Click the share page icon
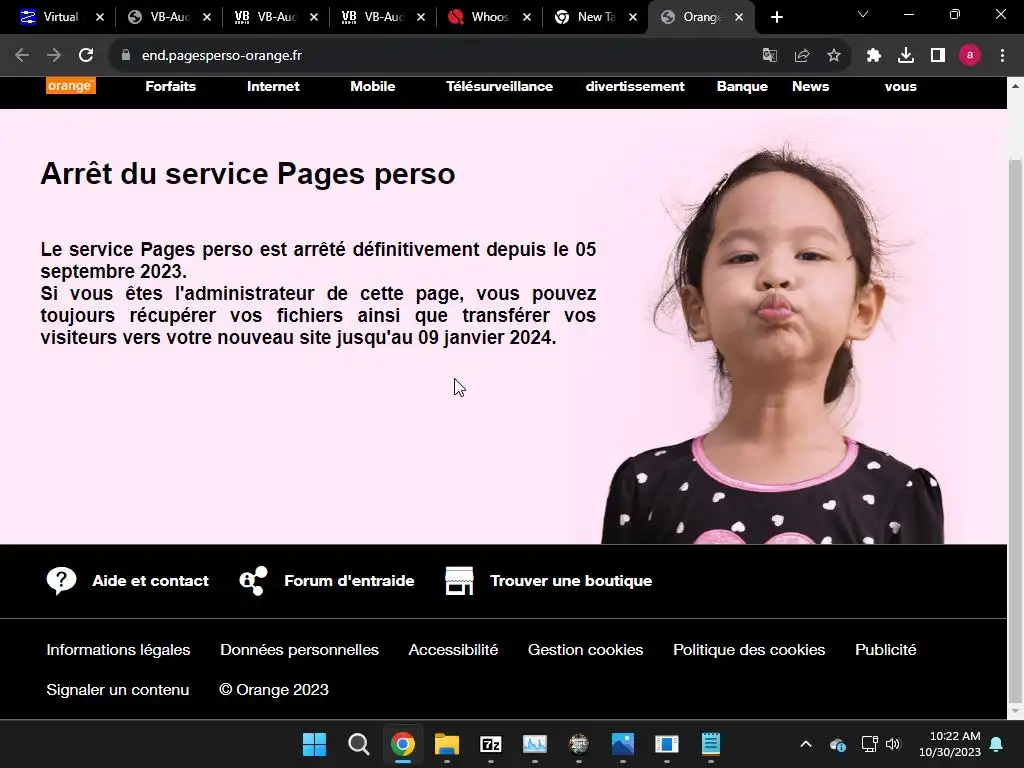1024x768 pixels. point(802,56)
